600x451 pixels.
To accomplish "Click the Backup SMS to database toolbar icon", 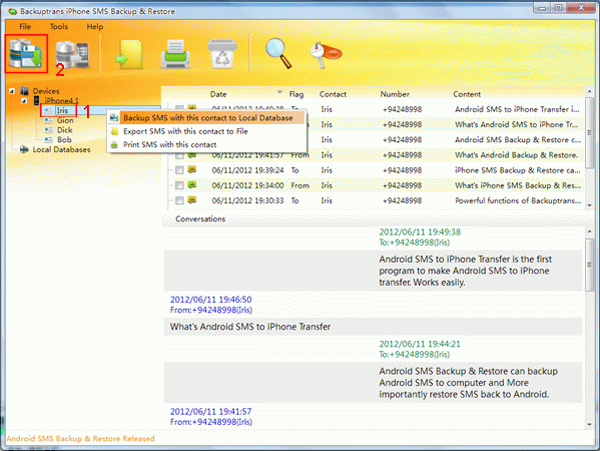I will click(x=26, y=54).
